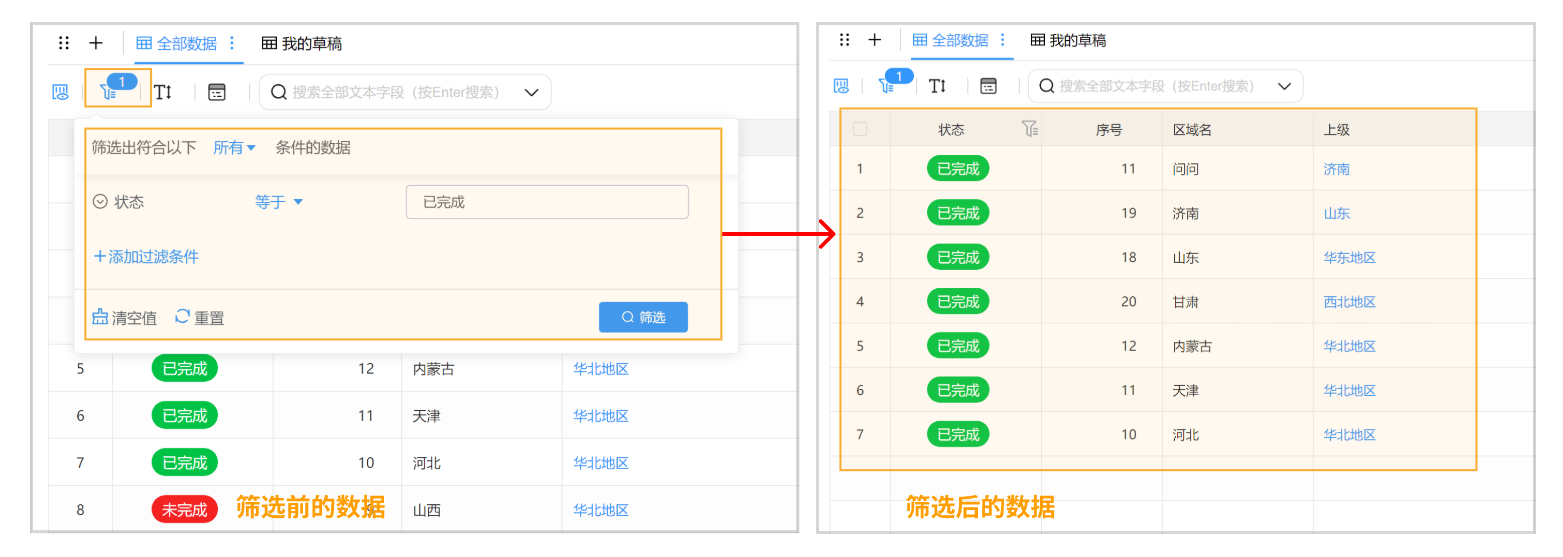Viewport: 1563px width, 557px height.
Task: Click the magnifier icon in right search box
Action: 1048,86
